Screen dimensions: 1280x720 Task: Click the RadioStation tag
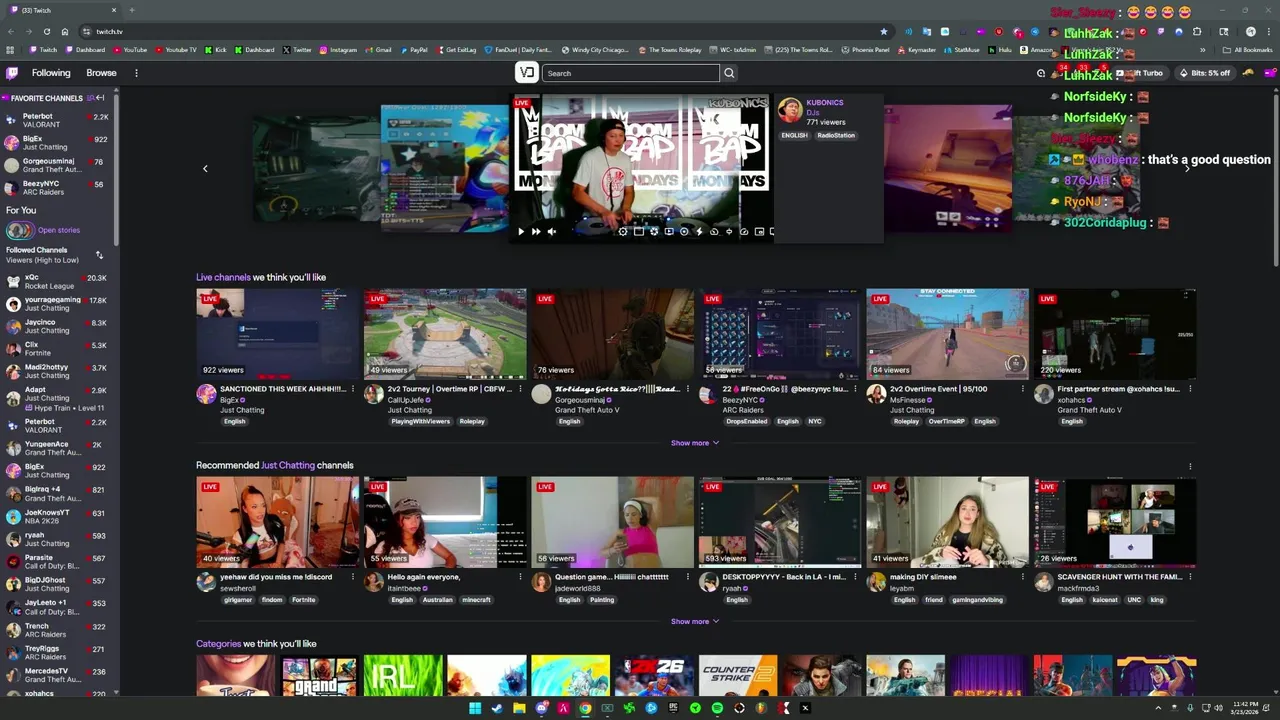point(836,135)
